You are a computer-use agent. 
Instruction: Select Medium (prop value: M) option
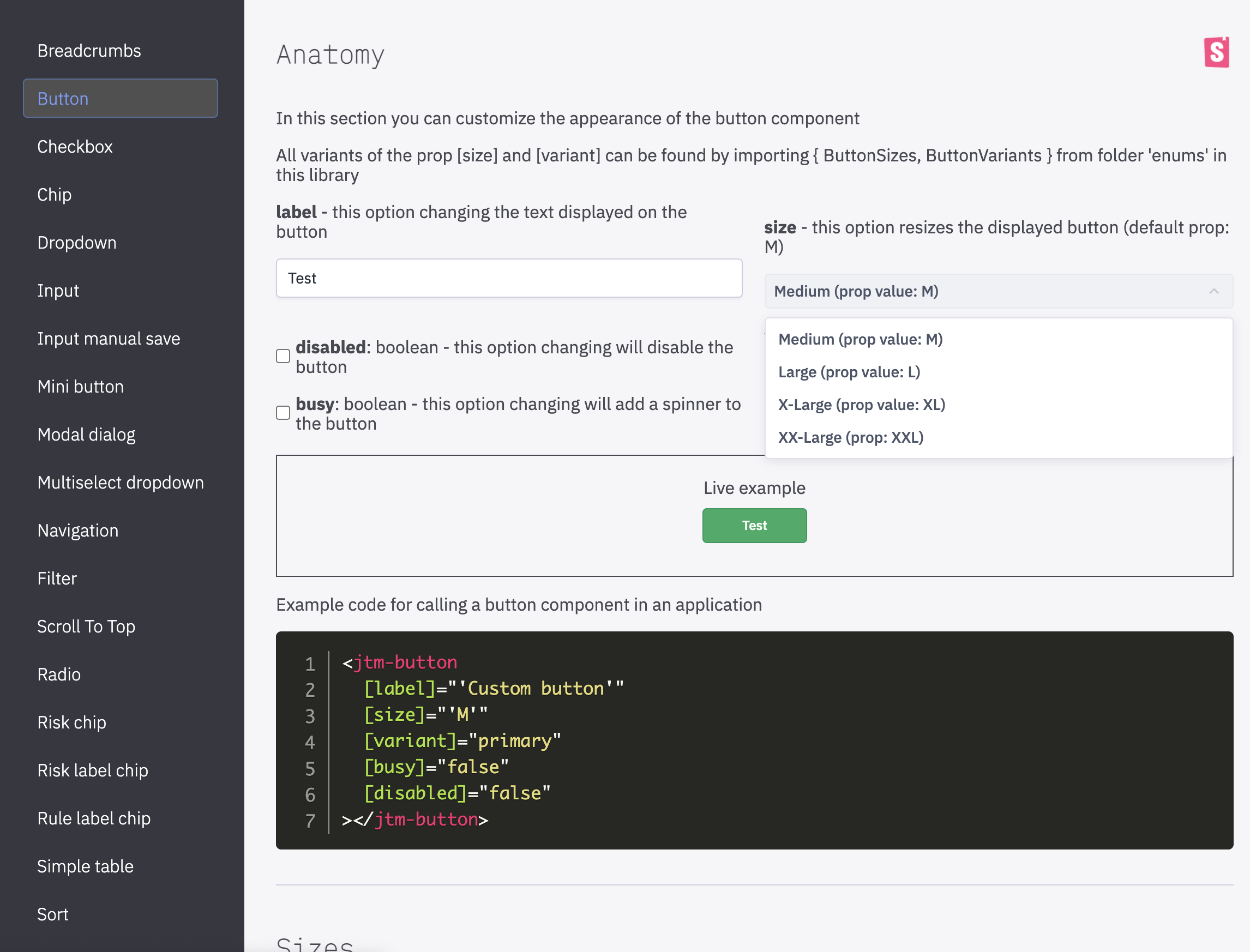click(x=860, y=340)
